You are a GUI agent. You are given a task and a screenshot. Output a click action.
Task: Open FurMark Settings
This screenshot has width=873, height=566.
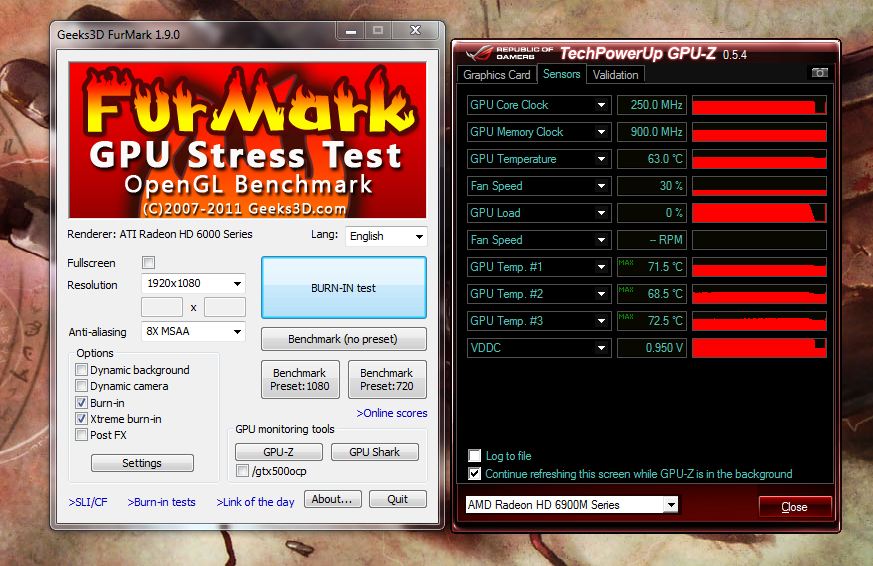(x=142, y=463)
